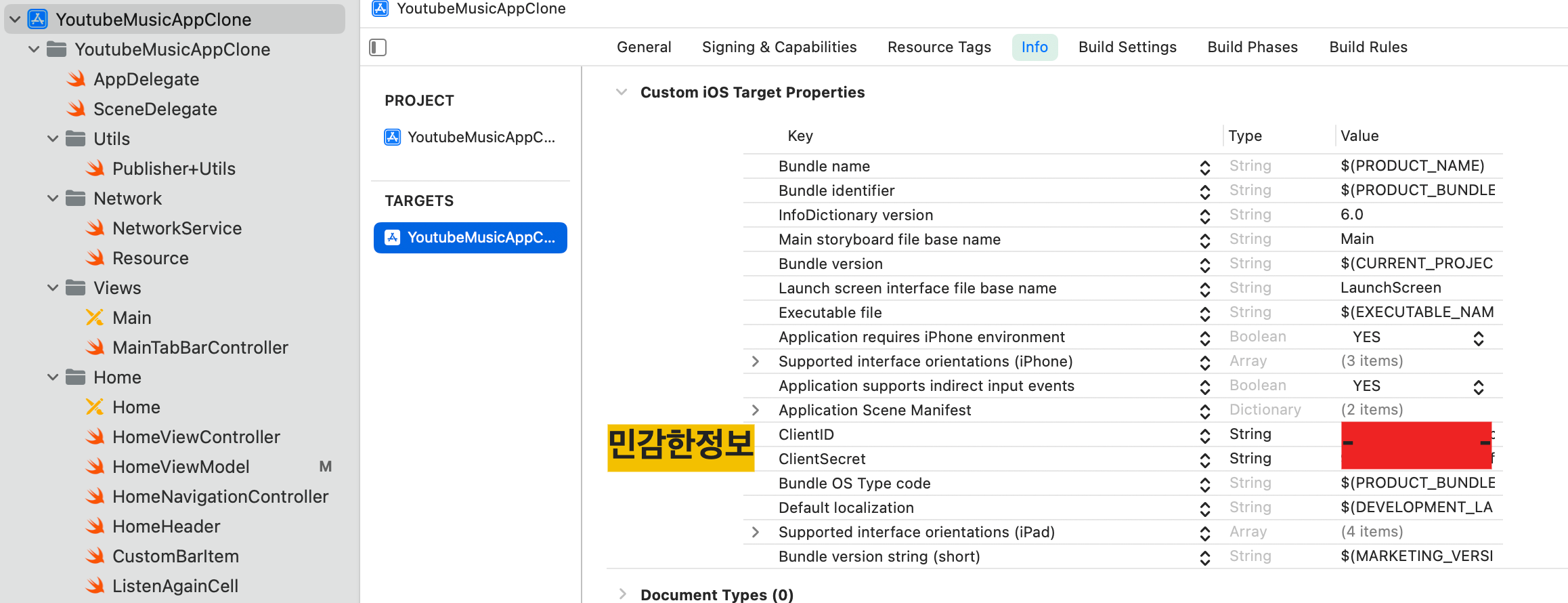Click the Utils folder icon
Viewport: 1568px width, 603px height.
(76, 138)
